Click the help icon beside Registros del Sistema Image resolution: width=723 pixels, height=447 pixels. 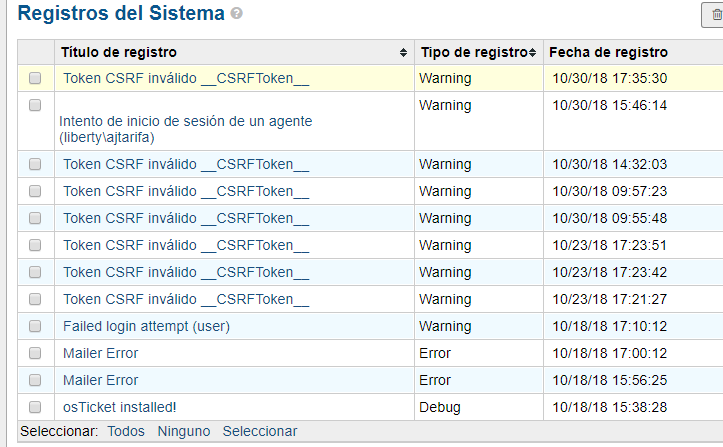[237, 13]
